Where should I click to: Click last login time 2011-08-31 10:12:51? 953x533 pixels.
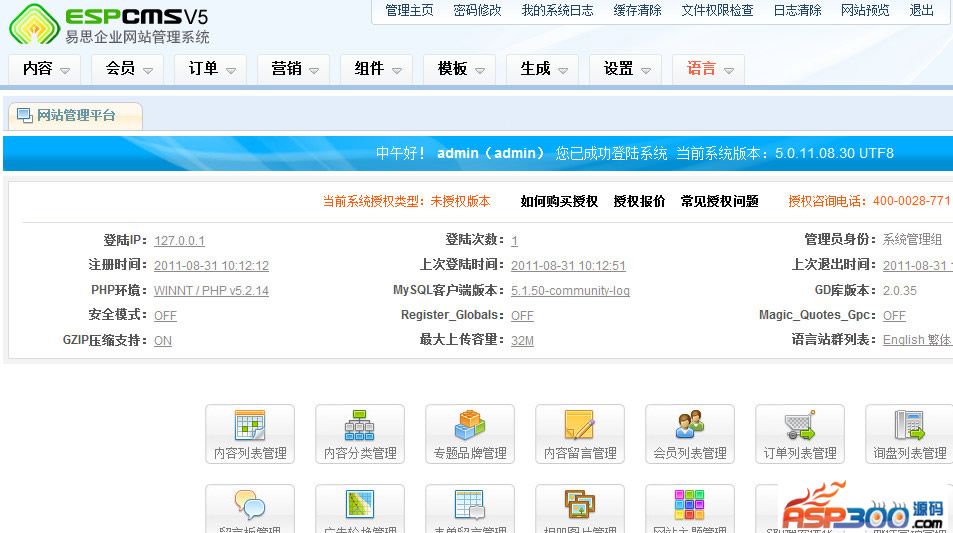[568, 266]
